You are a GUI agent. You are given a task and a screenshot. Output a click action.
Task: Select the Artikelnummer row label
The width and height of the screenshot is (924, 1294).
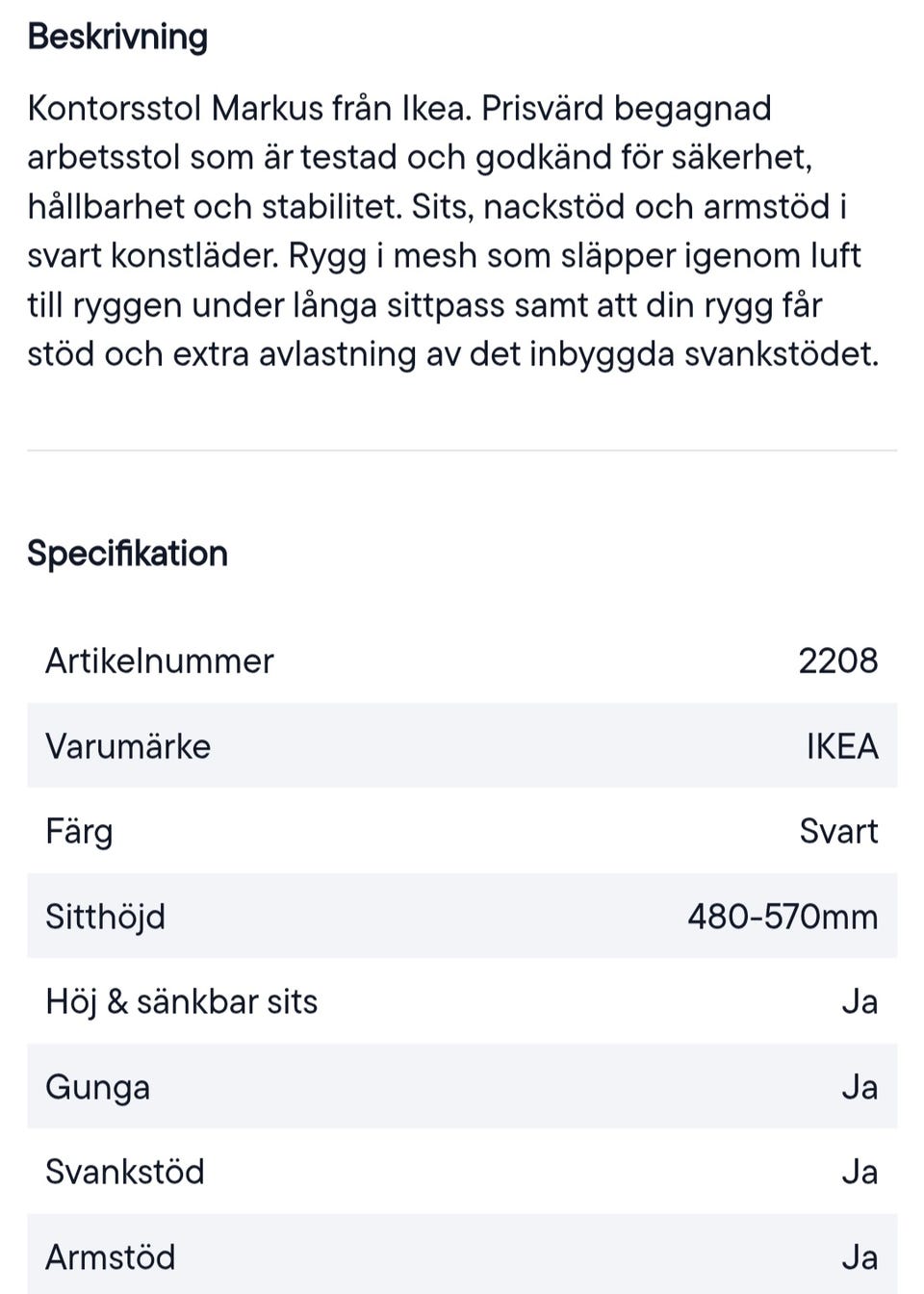(x=160, y=661)
